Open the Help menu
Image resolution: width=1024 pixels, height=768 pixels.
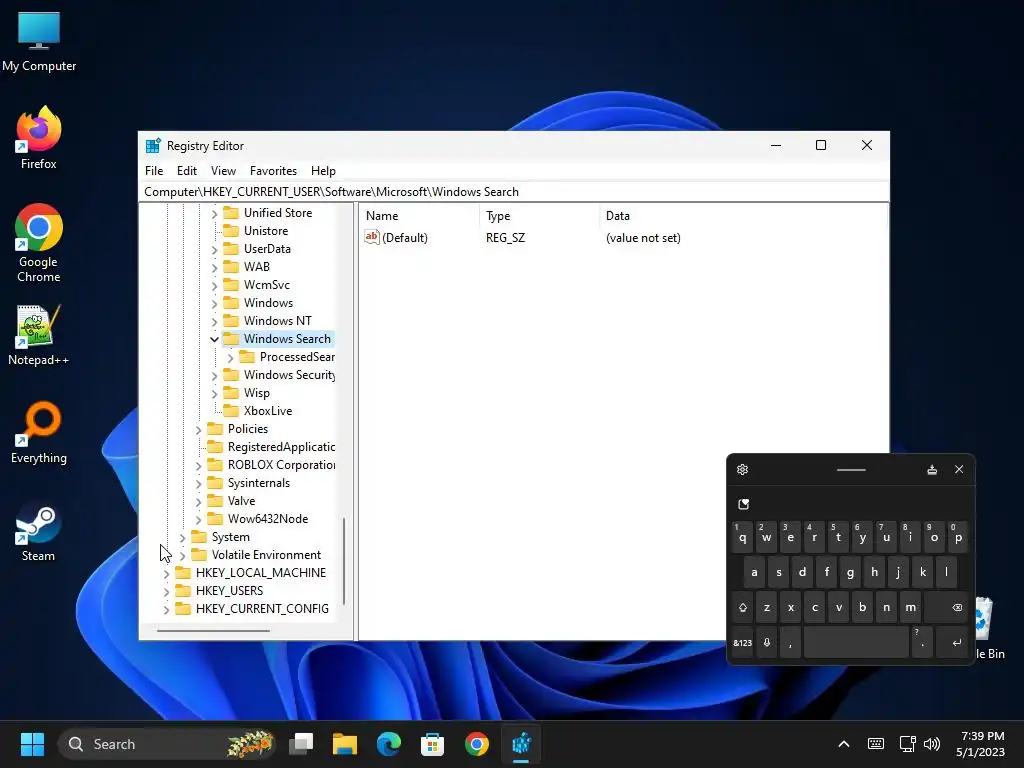tap(323, 170)
